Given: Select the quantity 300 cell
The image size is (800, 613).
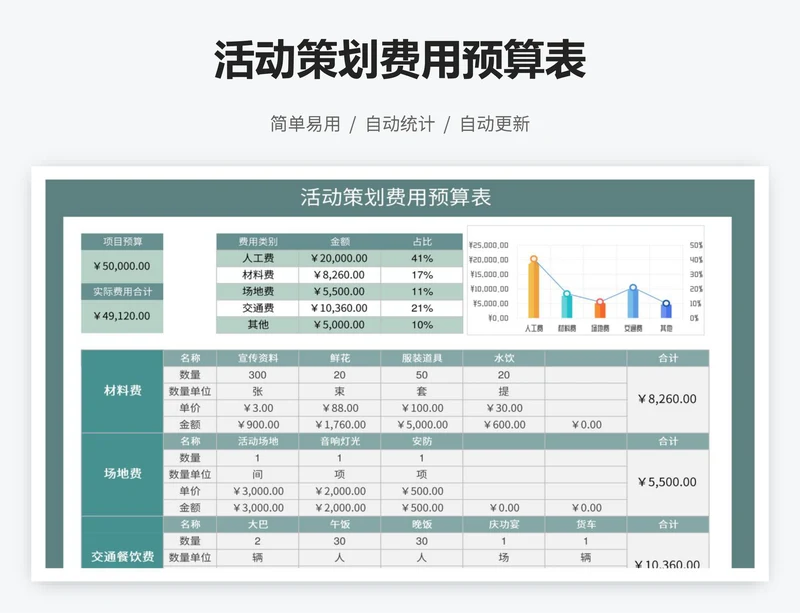Looking at the screenshot, I should click(x=258, y=375).
